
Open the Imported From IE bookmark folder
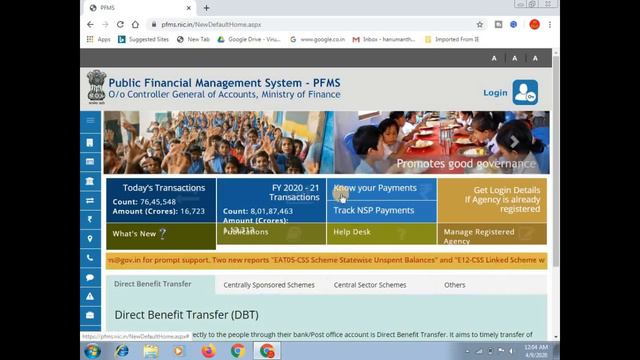pos(452,39)
